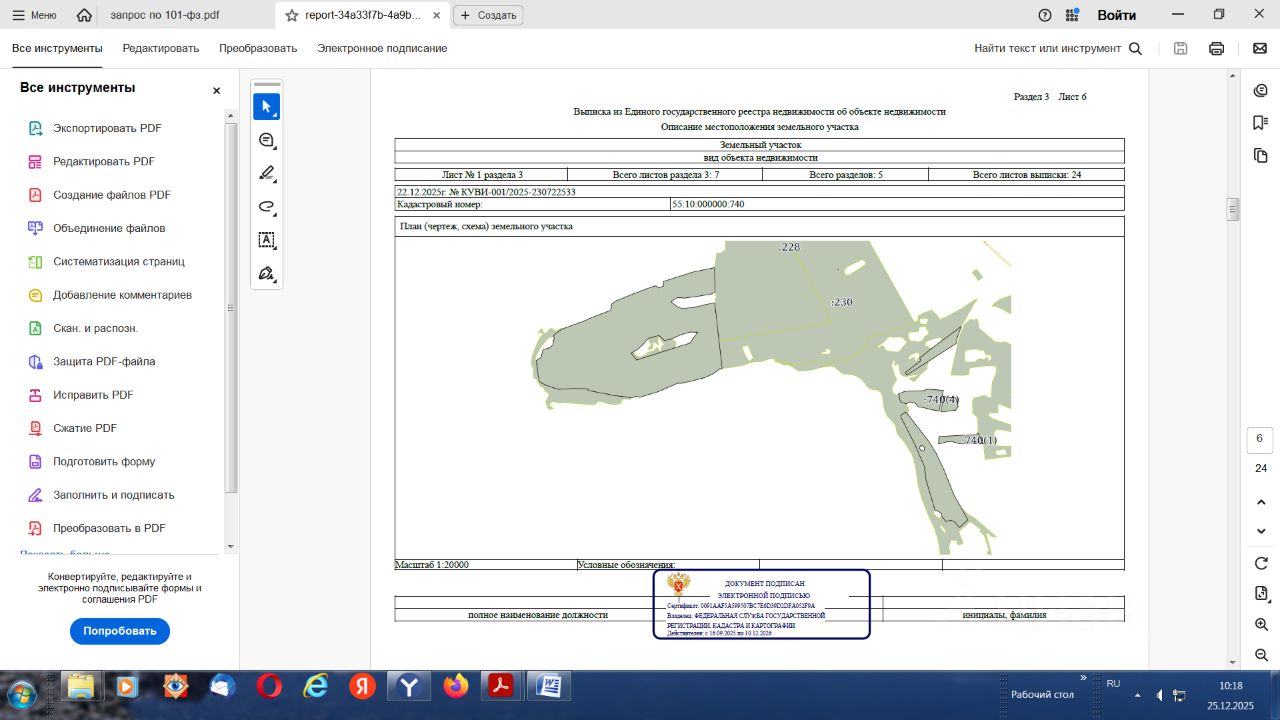The width and height of the screenshot is (1280, 720).
Task: Click the Создать new tab button
Action: [x=488, y=15]
